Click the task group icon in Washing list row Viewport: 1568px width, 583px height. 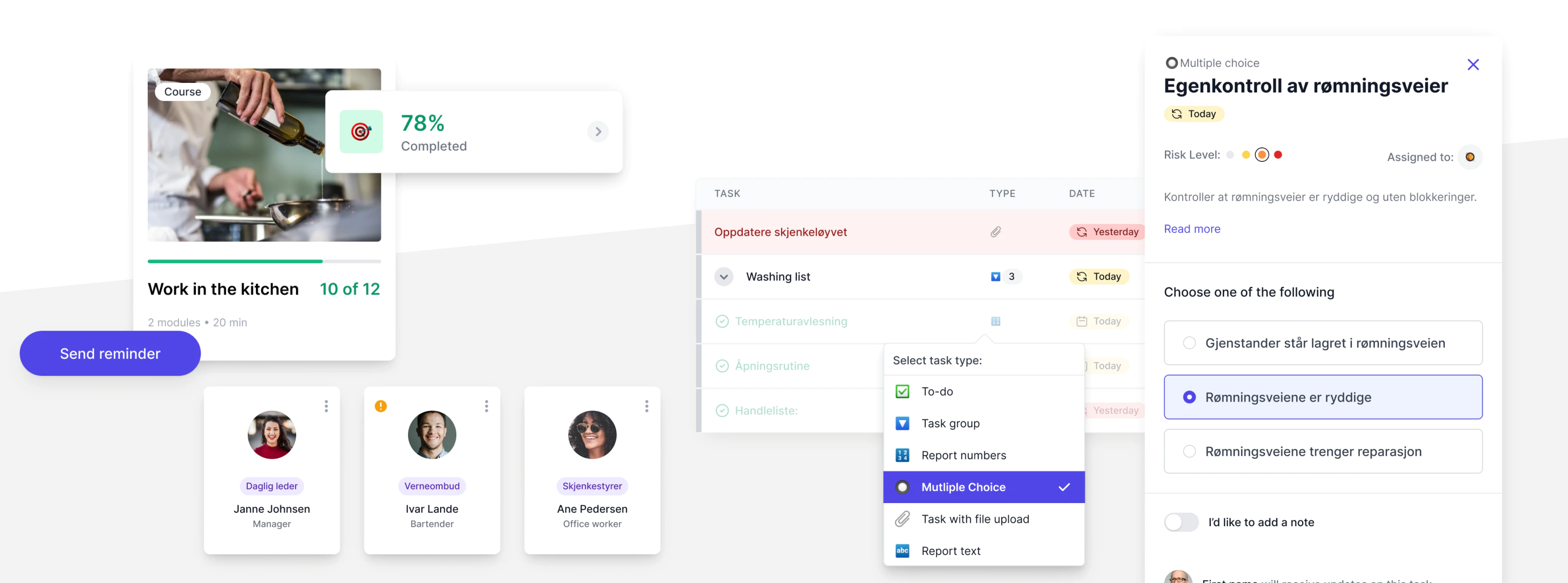(x=995, y=276)
